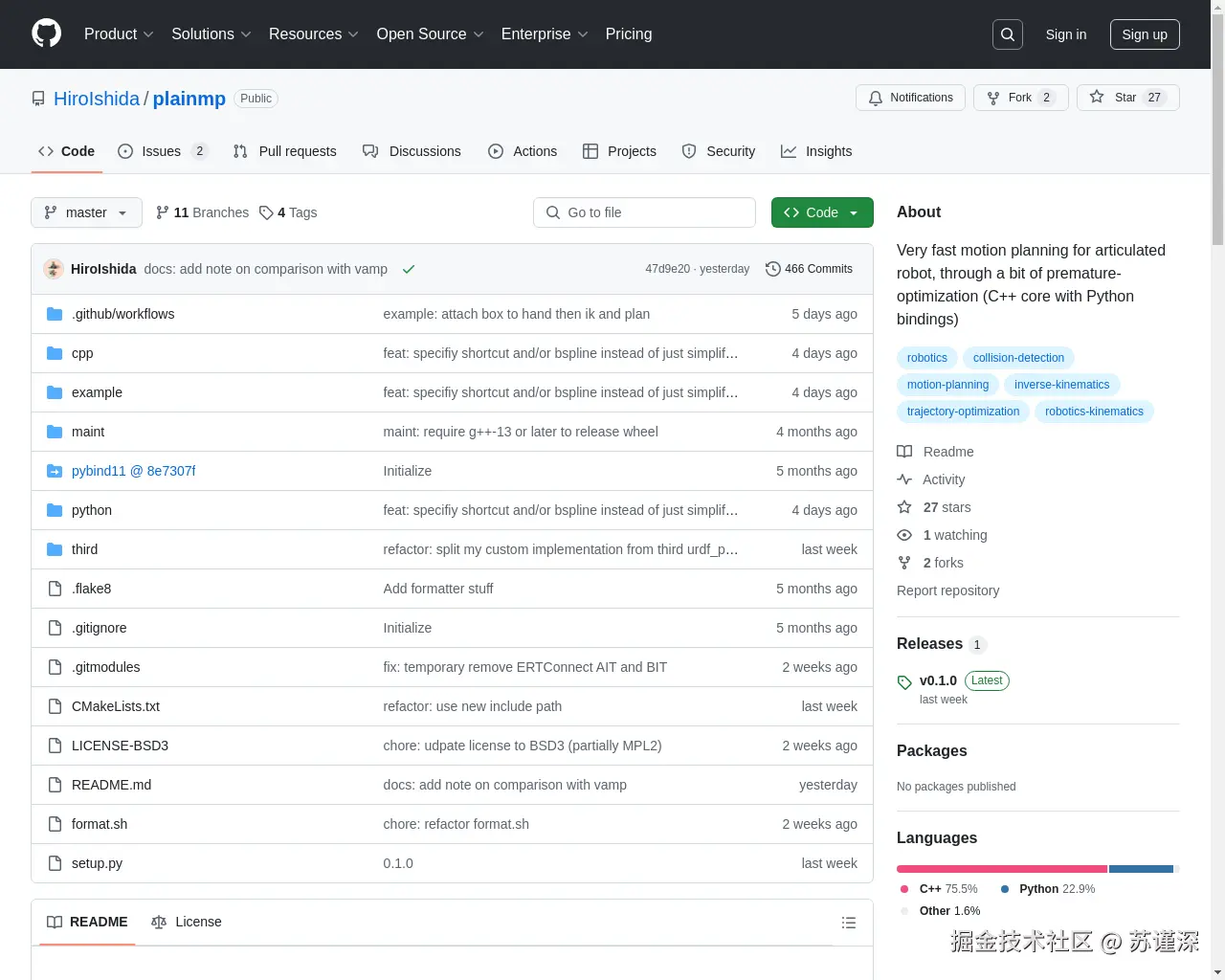The image size is (1225, 980).
Task: Switch to the Issues tab
Action: click(163, 151)
